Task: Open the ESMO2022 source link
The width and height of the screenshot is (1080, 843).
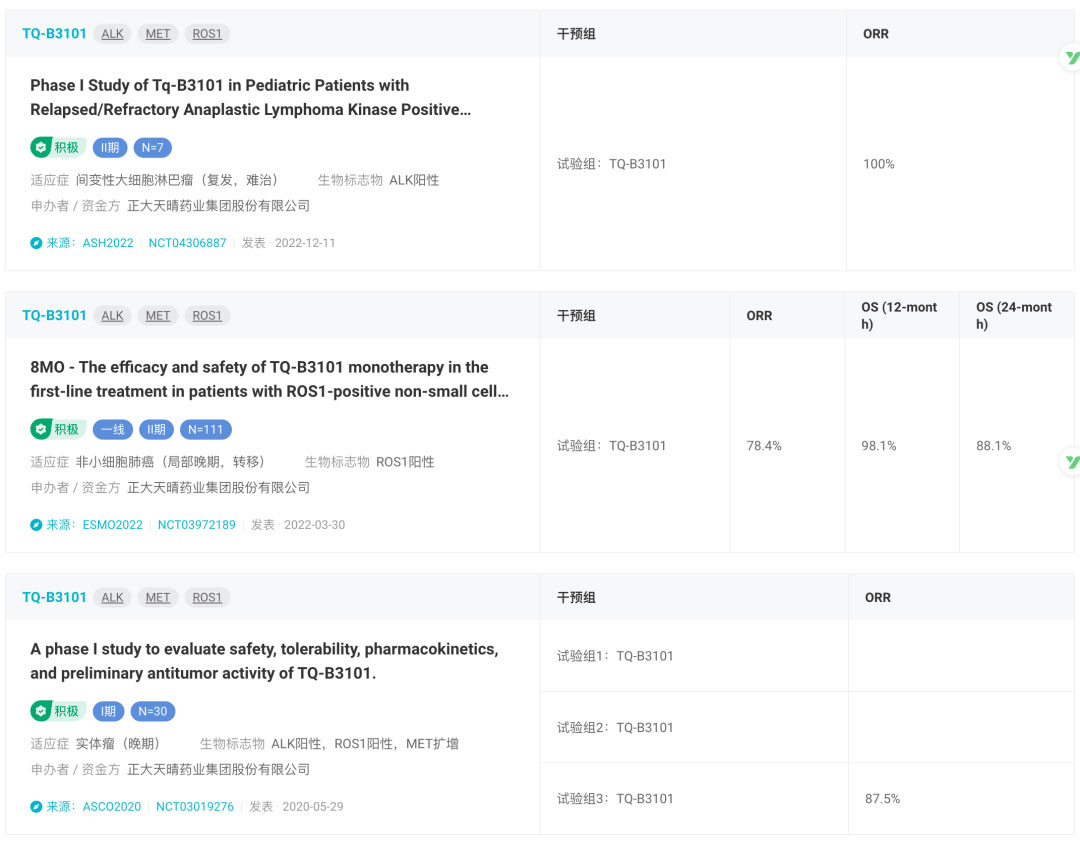Action: tap(112, 525)
